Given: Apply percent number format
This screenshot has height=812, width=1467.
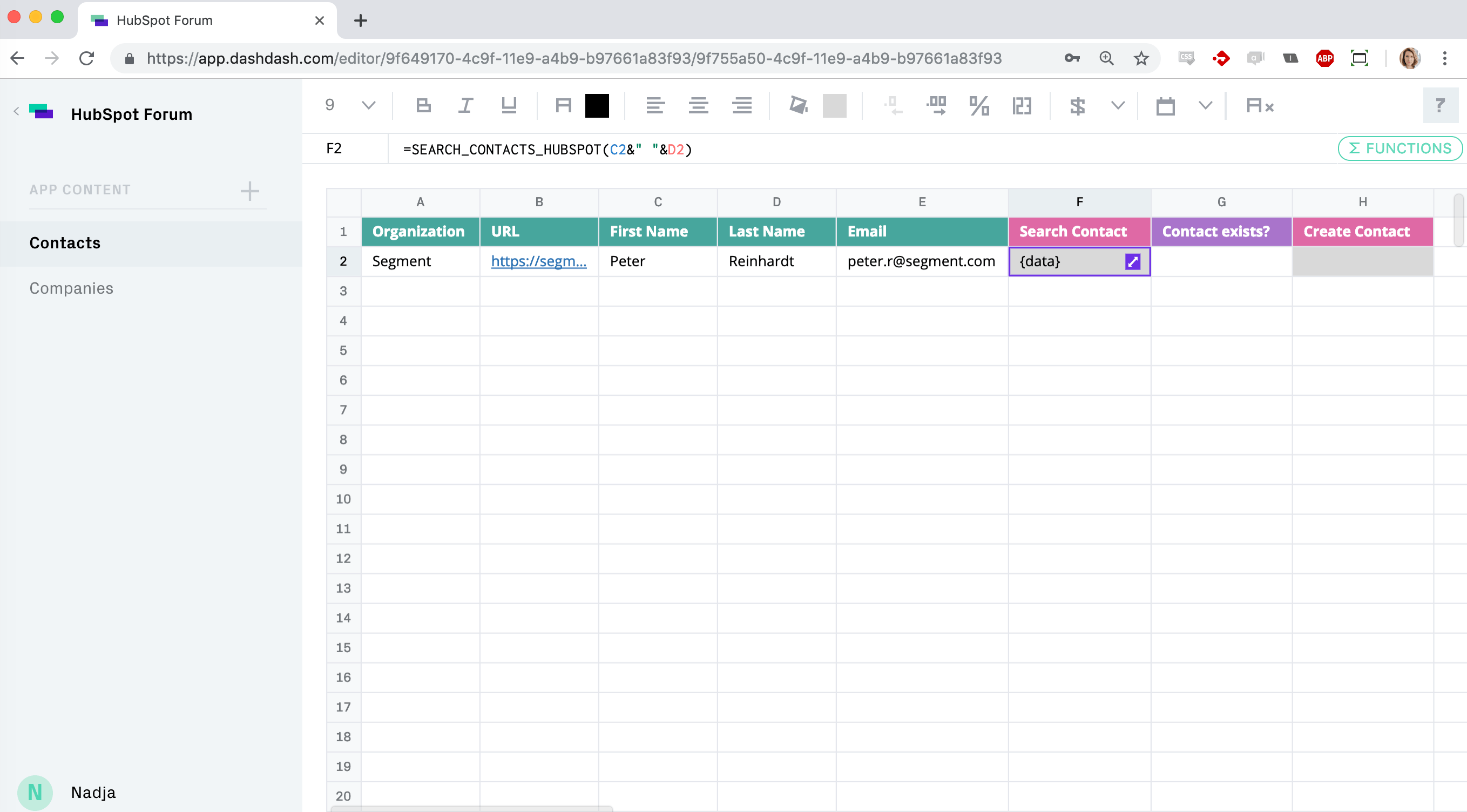Looking at the screenshot, I should click(x=979, y=105).
